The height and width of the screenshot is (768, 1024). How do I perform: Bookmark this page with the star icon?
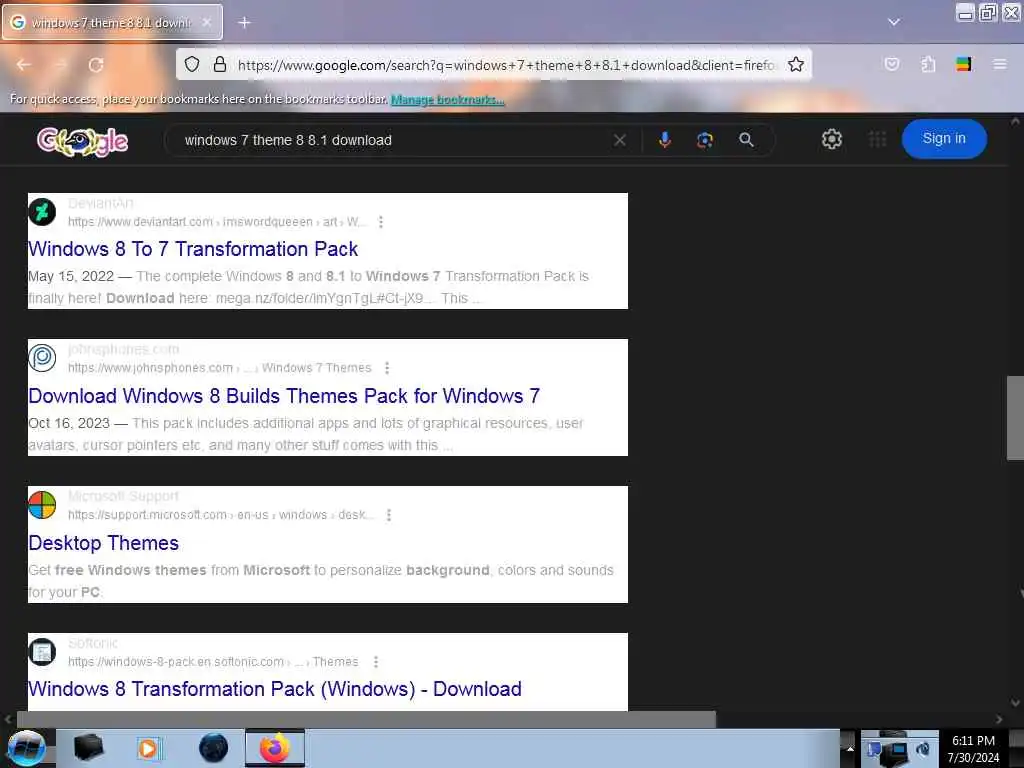[x=795, y=64]
